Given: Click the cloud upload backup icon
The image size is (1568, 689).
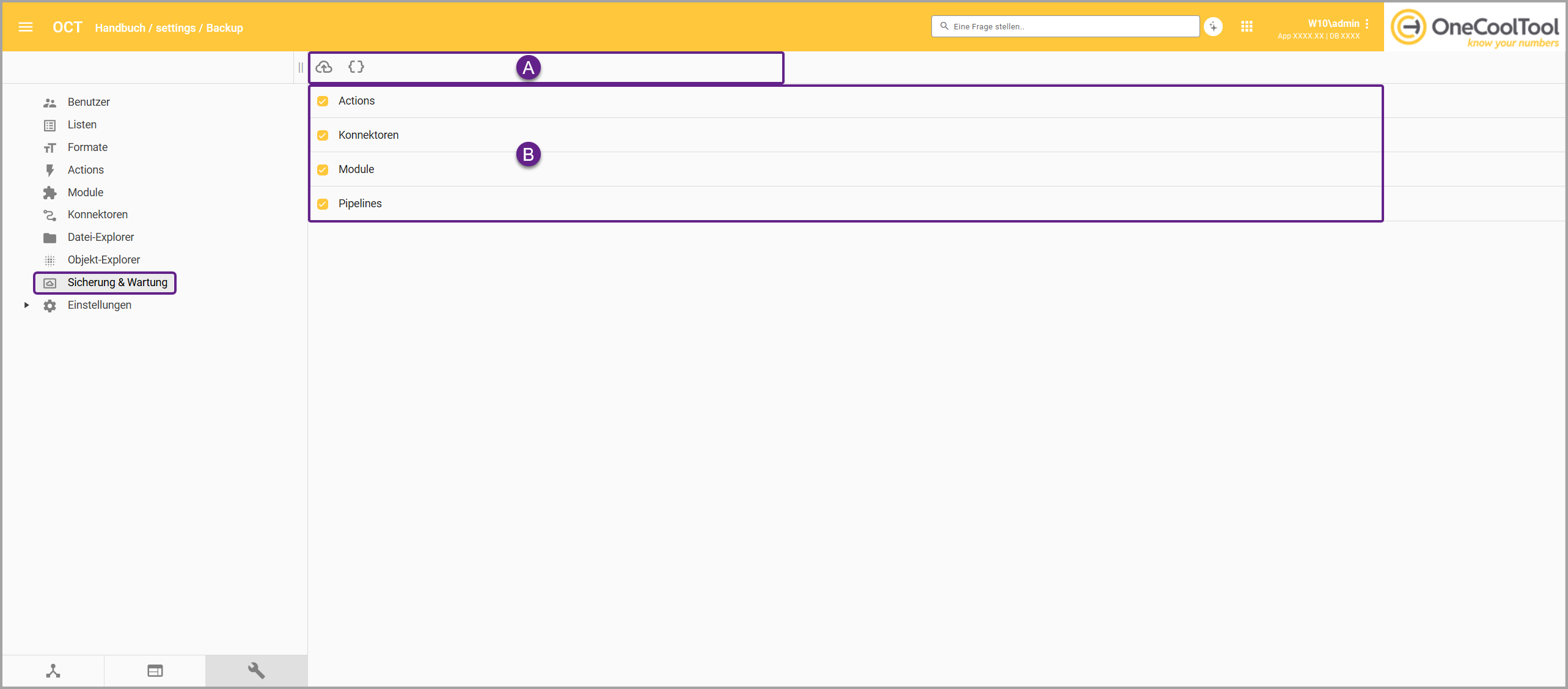Looking at the screenshot, I should pos(324,67).
